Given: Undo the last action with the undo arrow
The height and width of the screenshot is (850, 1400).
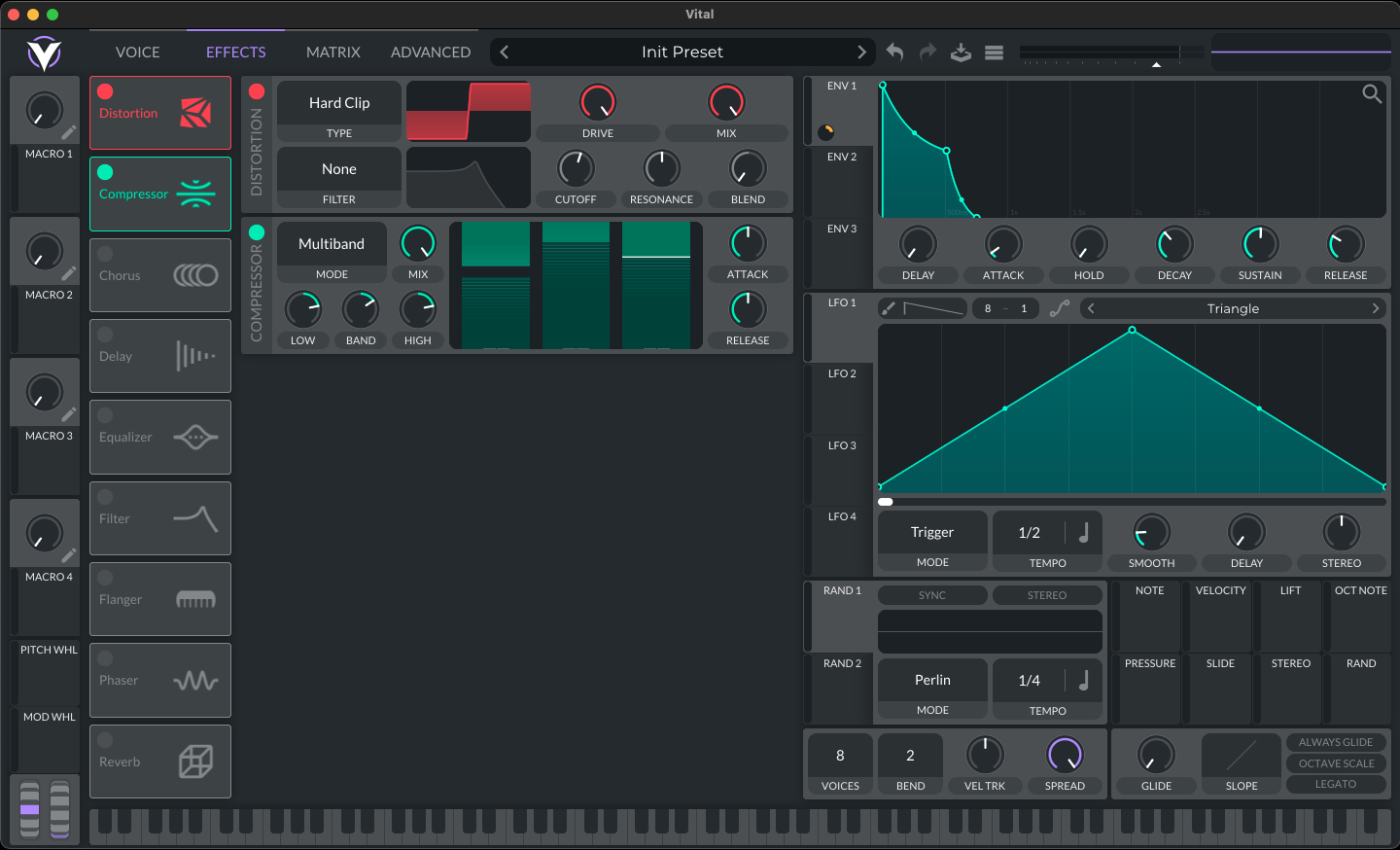Looking at the screenshot, I should pyautogui.click(x=895, y=53).
